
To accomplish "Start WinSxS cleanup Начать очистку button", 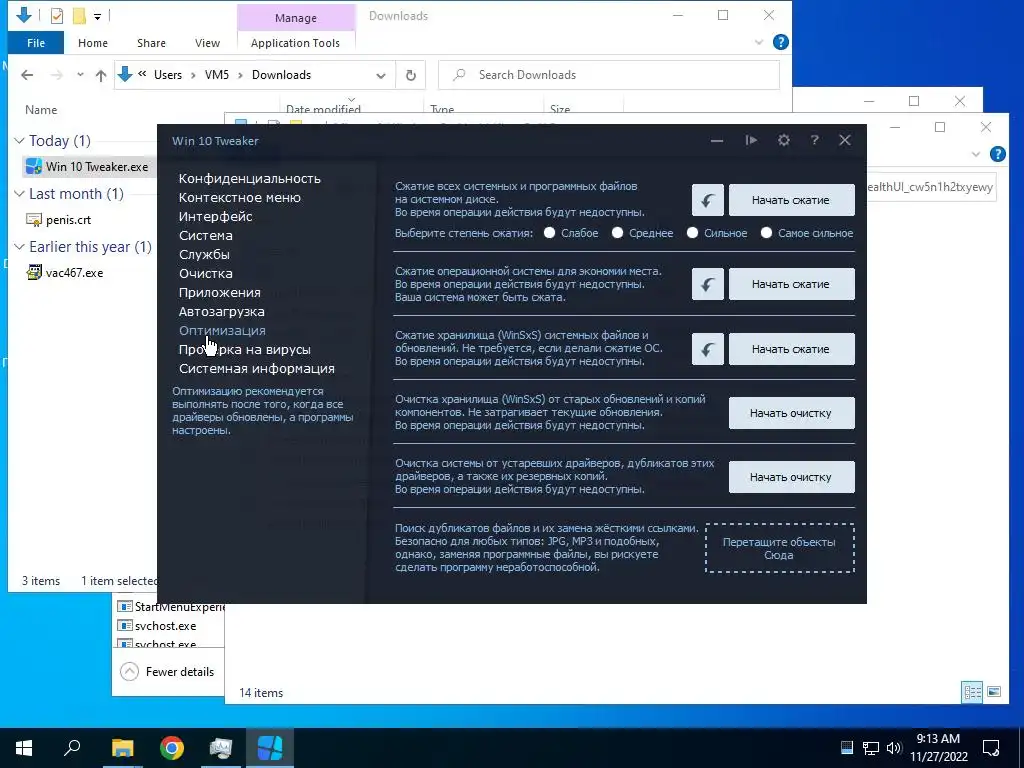I will [x=792, y=413].
